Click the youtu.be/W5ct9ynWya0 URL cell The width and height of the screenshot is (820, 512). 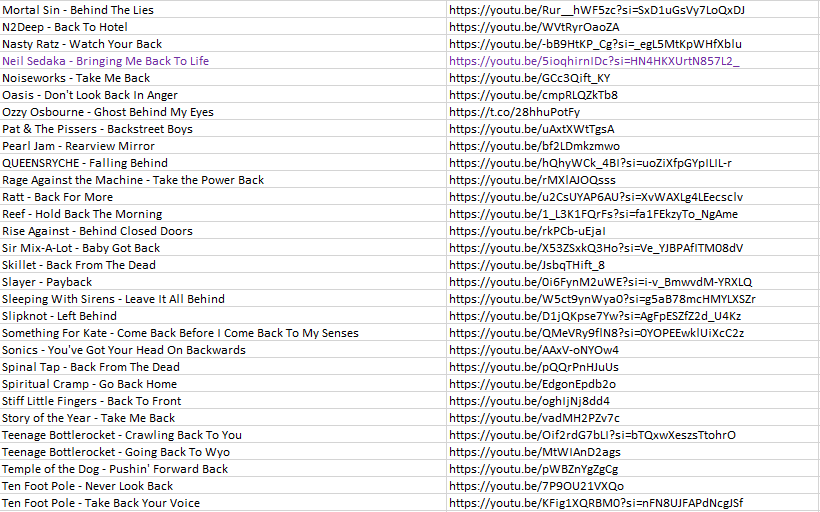pyautogui.click(x=633, y=299)
